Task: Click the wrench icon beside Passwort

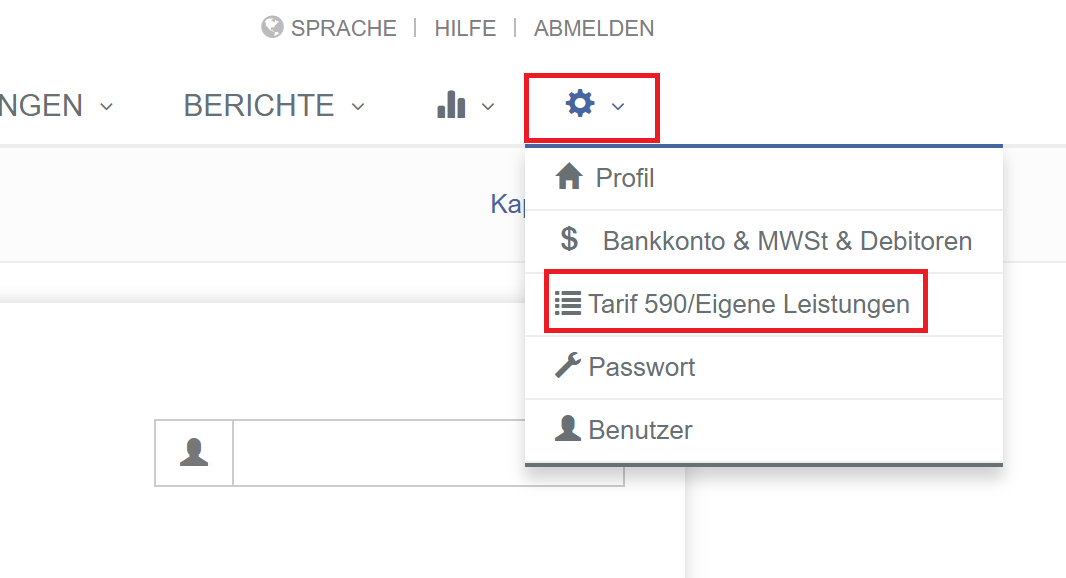Action: coord(568,366)
